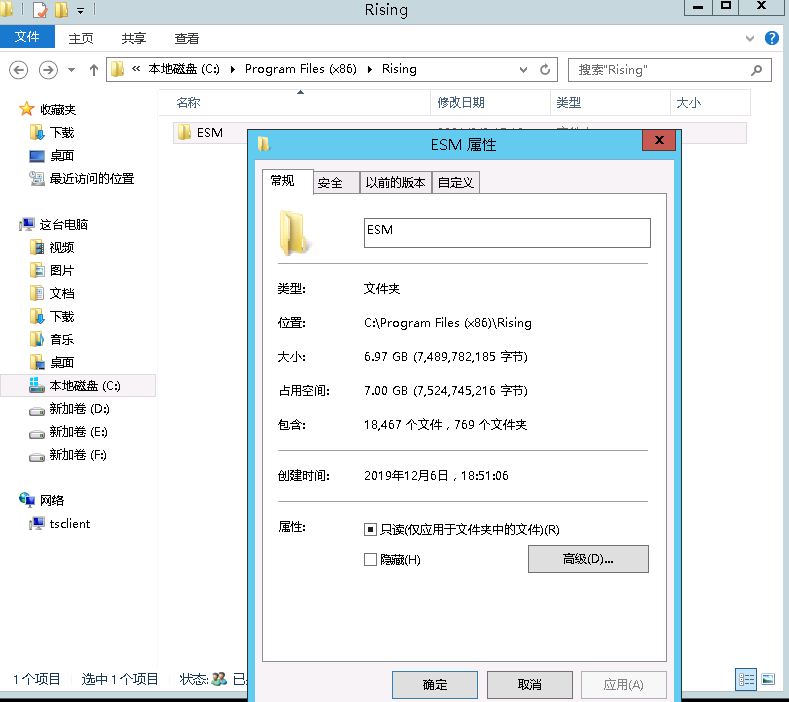
Task: Expand the address bar history dropdown
Action: point(523,69)
